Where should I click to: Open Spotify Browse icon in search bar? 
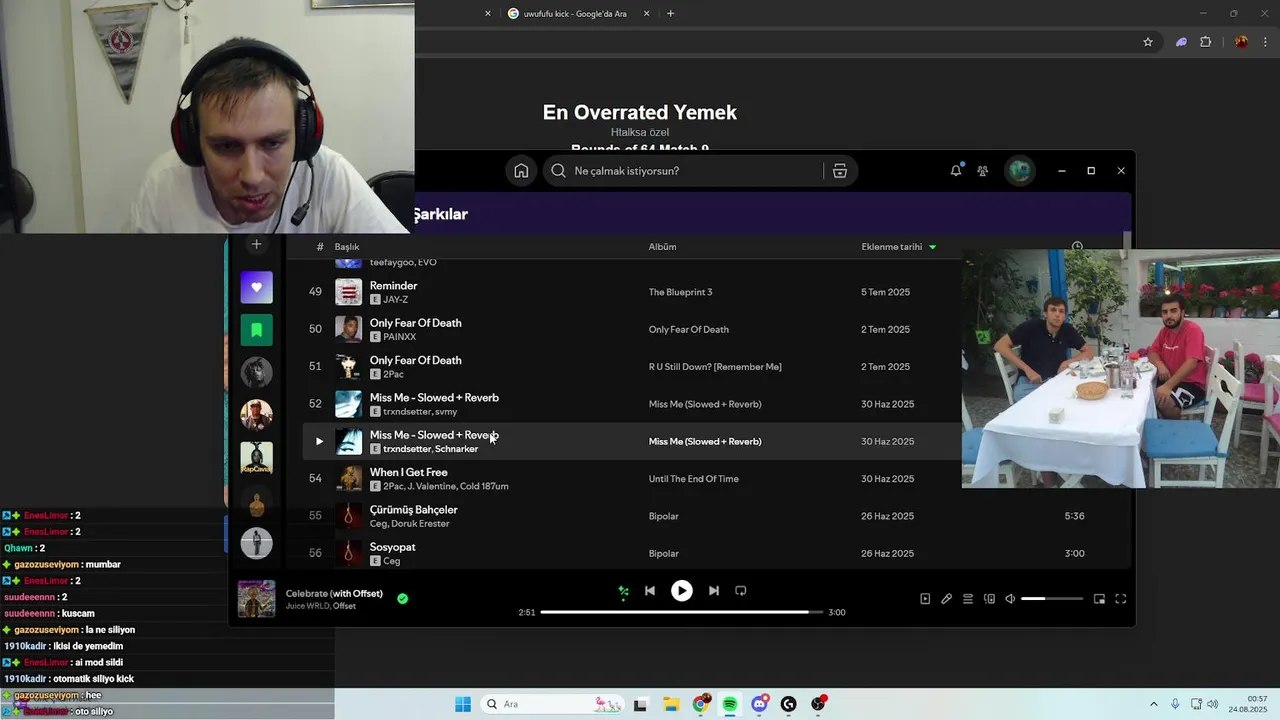click(x=840, y=171)
